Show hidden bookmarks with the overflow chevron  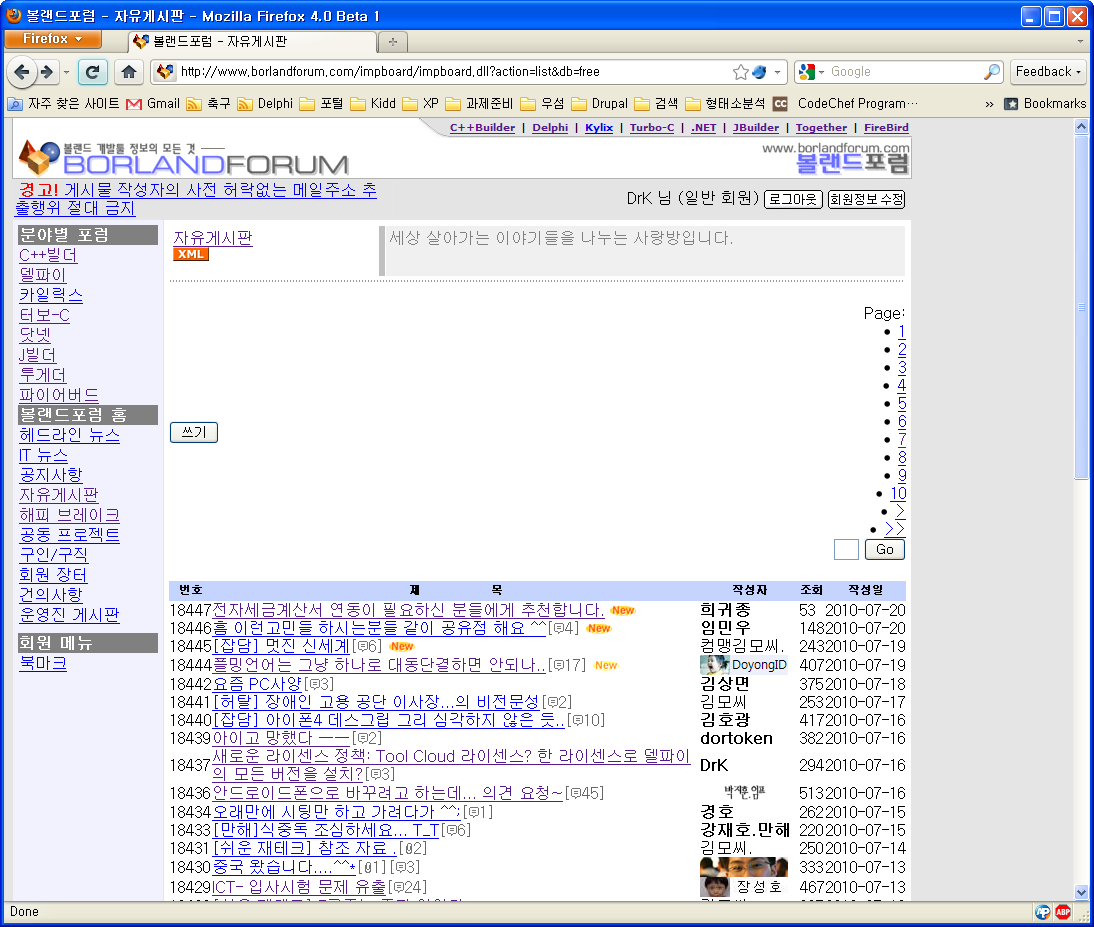989,103
